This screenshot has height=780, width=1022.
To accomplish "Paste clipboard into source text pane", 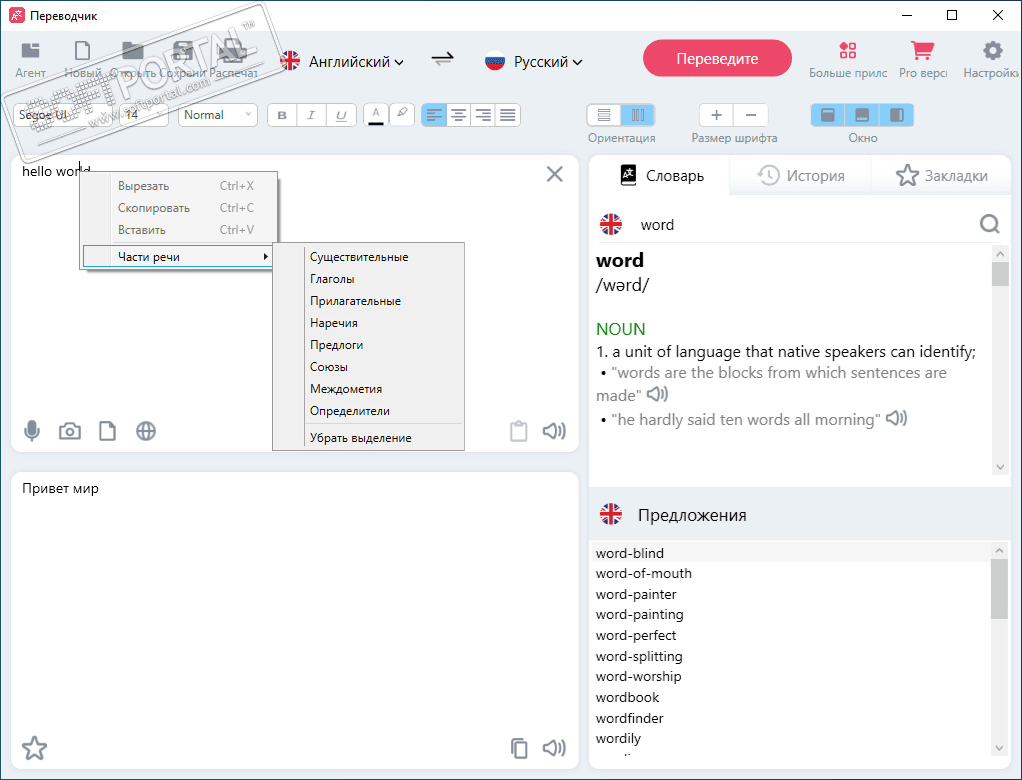I will click(x=519, y=431).
